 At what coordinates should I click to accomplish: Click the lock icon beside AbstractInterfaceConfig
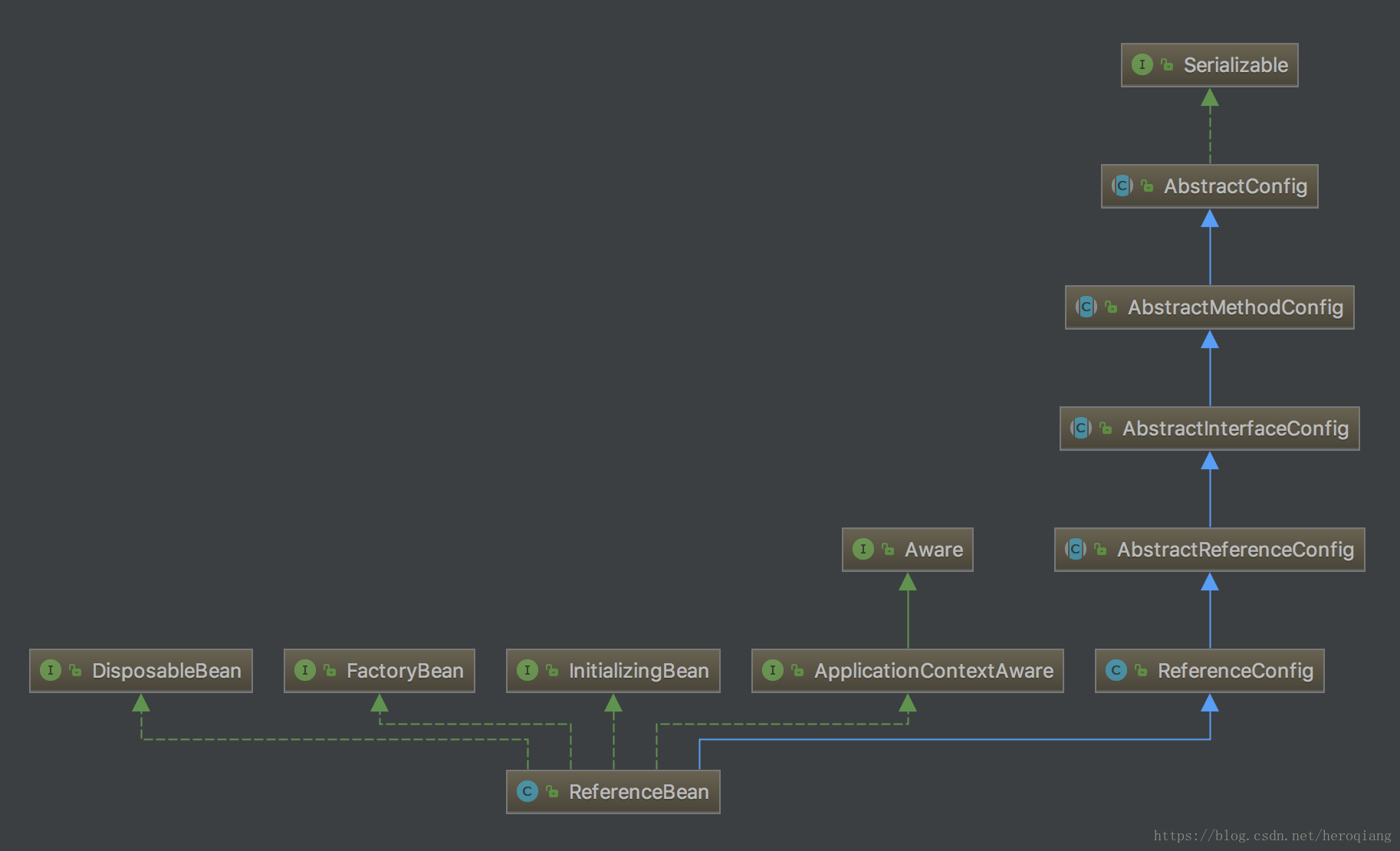click(x=1106, y=429)
